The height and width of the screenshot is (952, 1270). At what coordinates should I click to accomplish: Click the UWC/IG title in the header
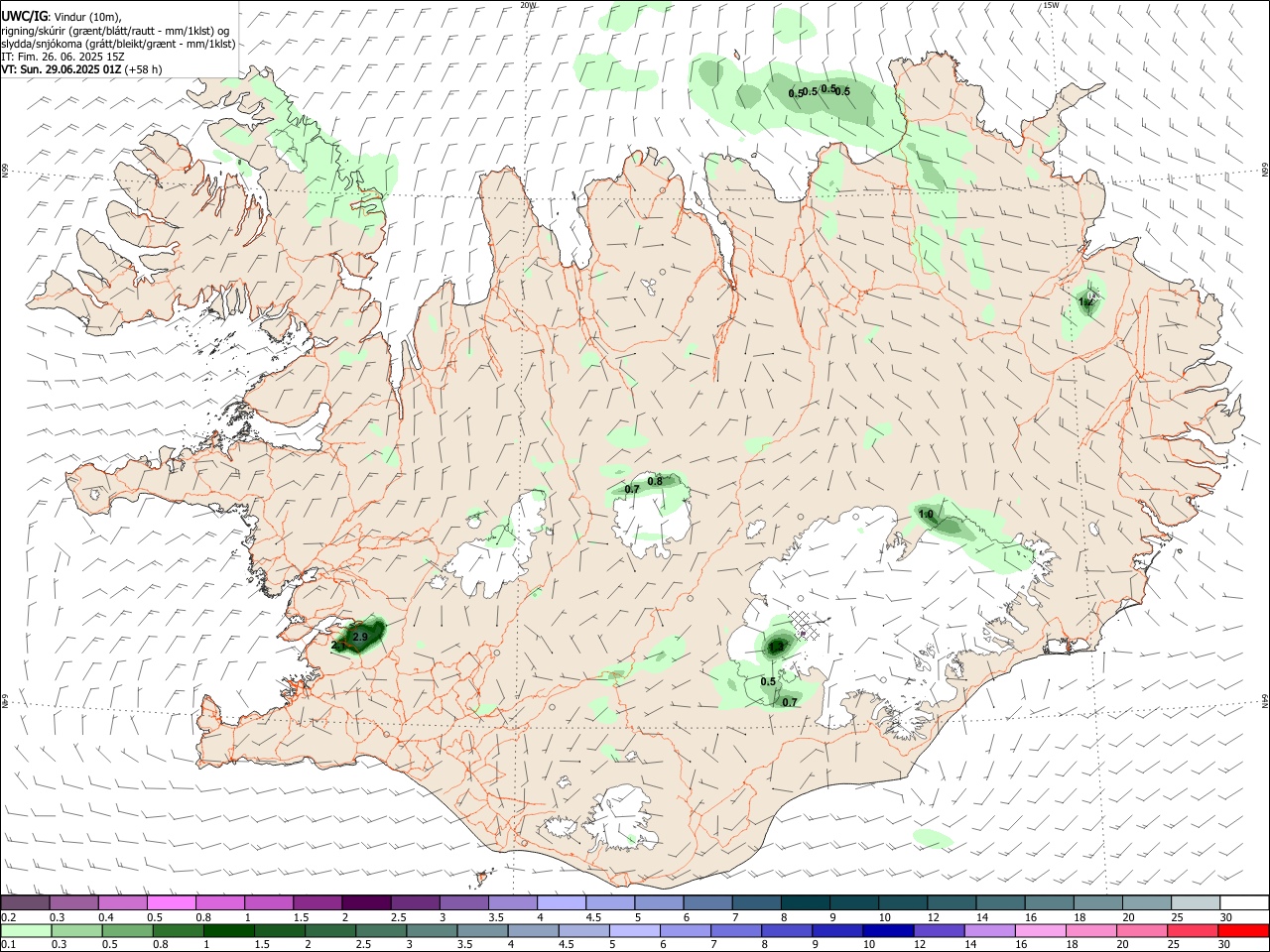click(x=23, y=17)
